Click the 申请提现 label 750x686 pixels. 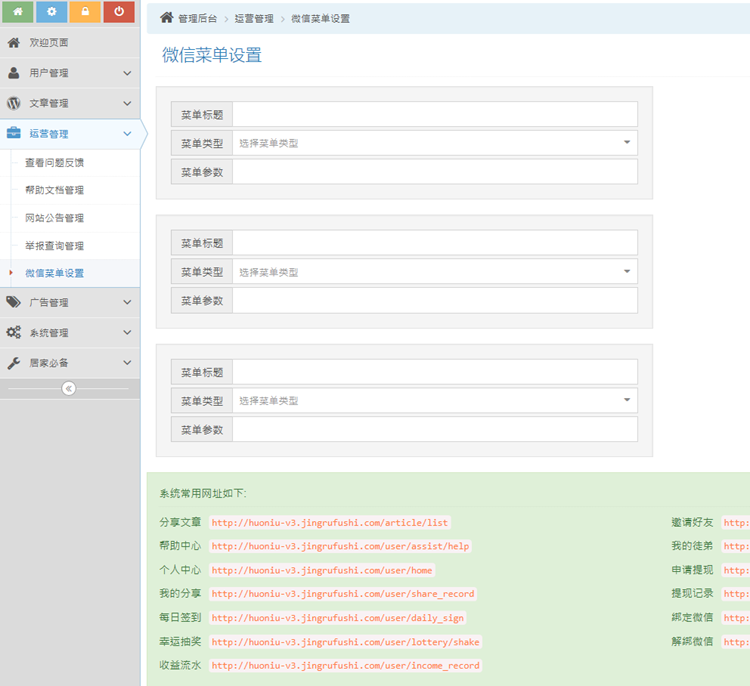(x=692, y=570)
